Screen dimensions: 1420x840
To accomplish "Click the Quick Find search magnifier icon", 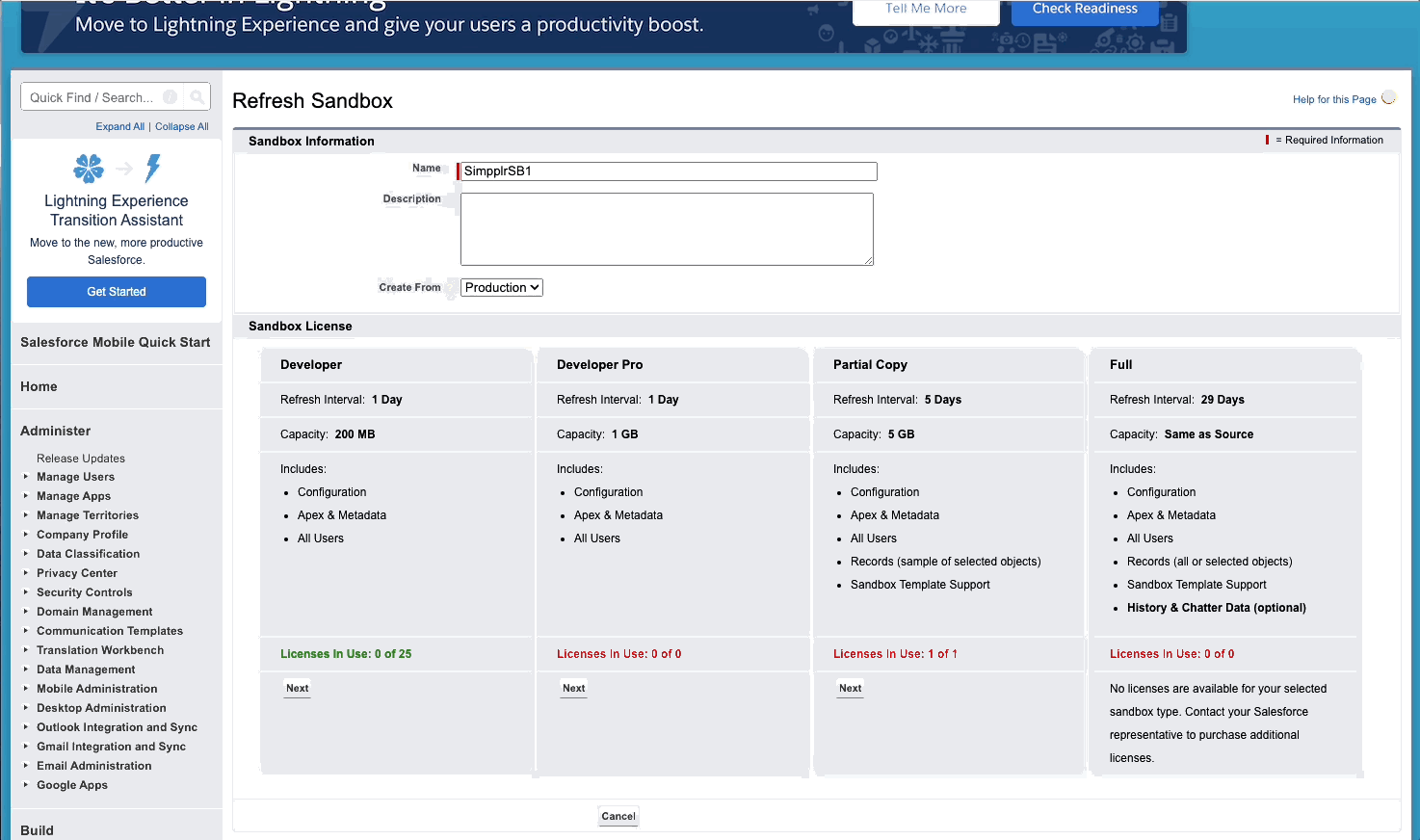I will coord(197,97).
